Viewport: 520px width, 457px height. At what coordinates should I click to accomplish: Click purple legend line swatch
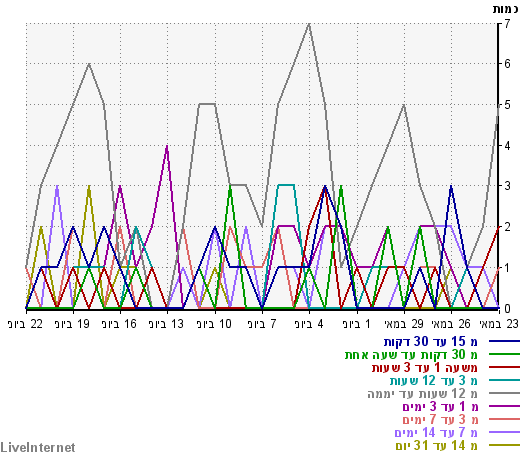504,406
